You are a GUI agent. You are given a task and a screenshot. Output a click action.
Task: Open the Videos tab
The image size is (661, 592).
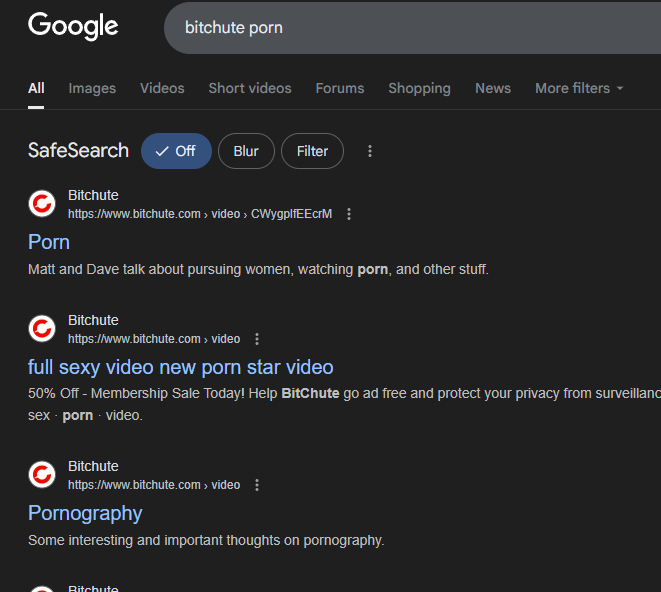162,88
